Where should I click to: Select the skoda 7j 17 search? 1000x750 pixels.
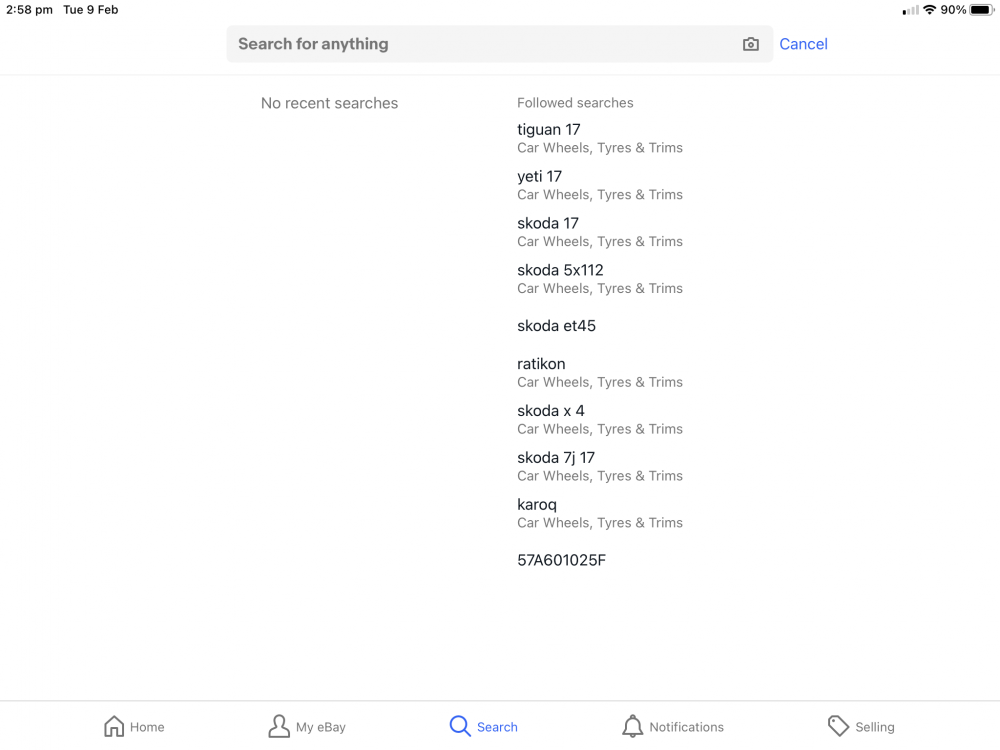600,466
